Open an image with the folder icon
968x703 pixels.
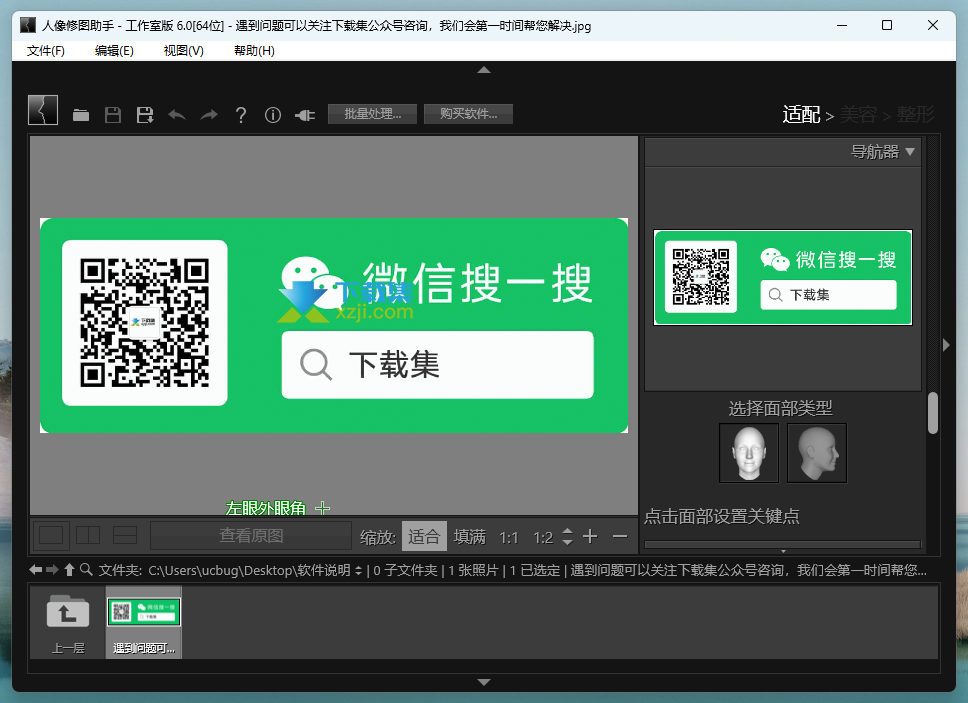[x=81, y=115]
